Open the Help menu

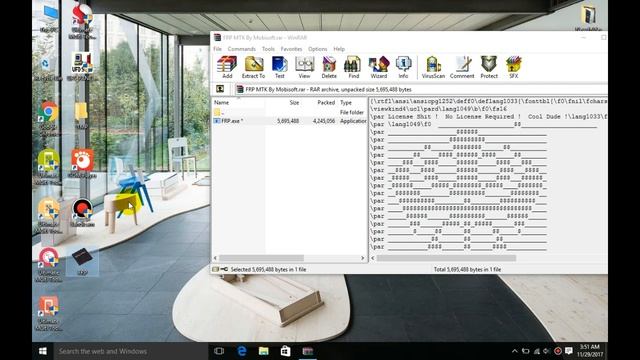(339, 49)
